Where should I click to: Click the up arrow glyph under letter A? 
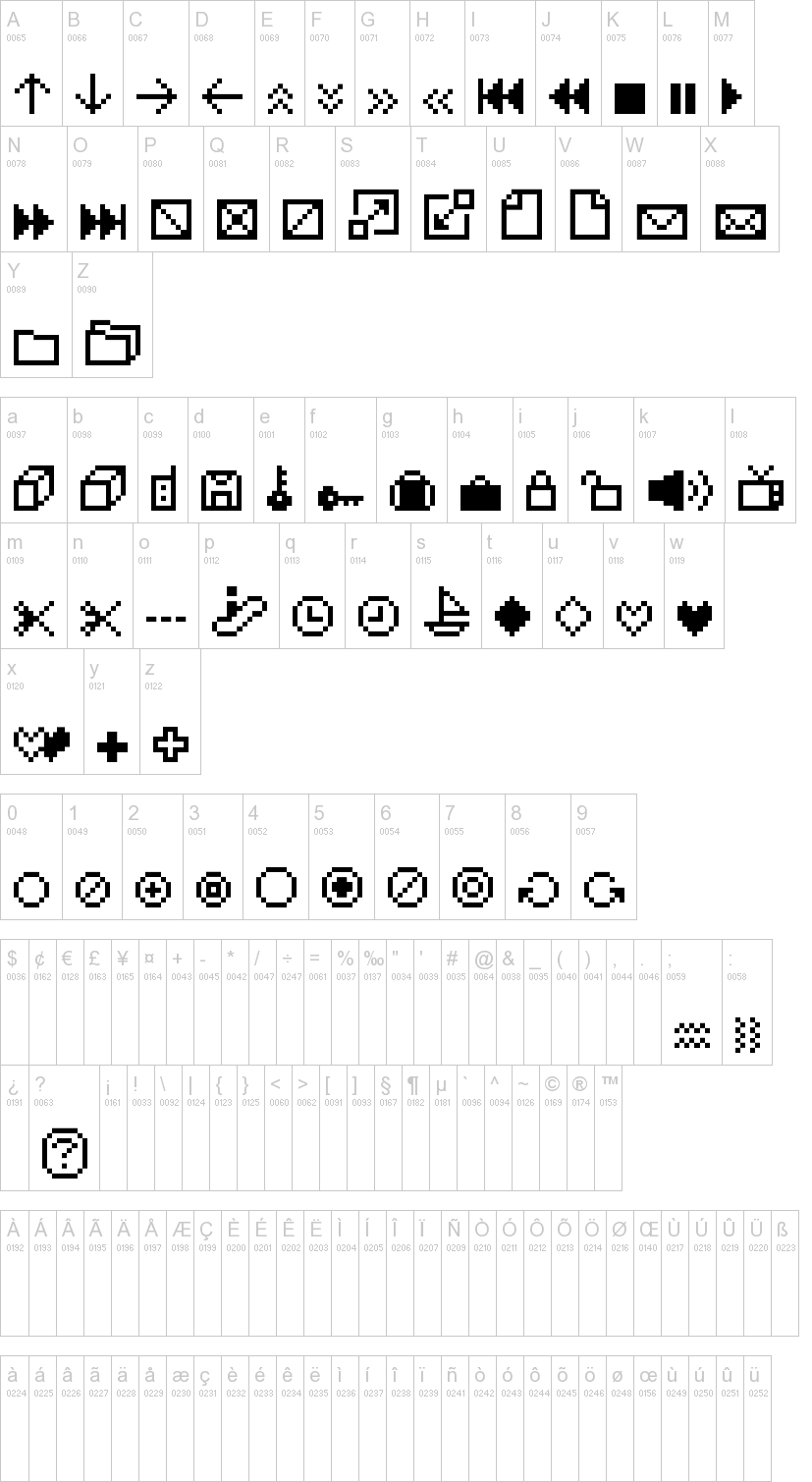(31, 94)
